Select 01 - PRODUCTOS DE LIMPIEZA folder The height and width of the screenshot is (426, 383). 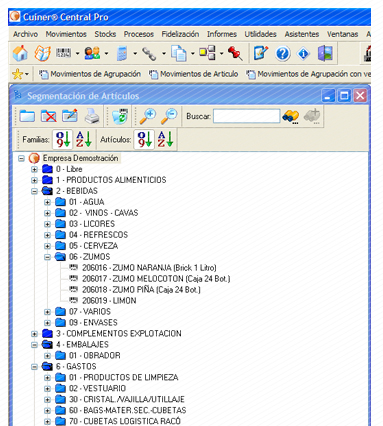124,378
